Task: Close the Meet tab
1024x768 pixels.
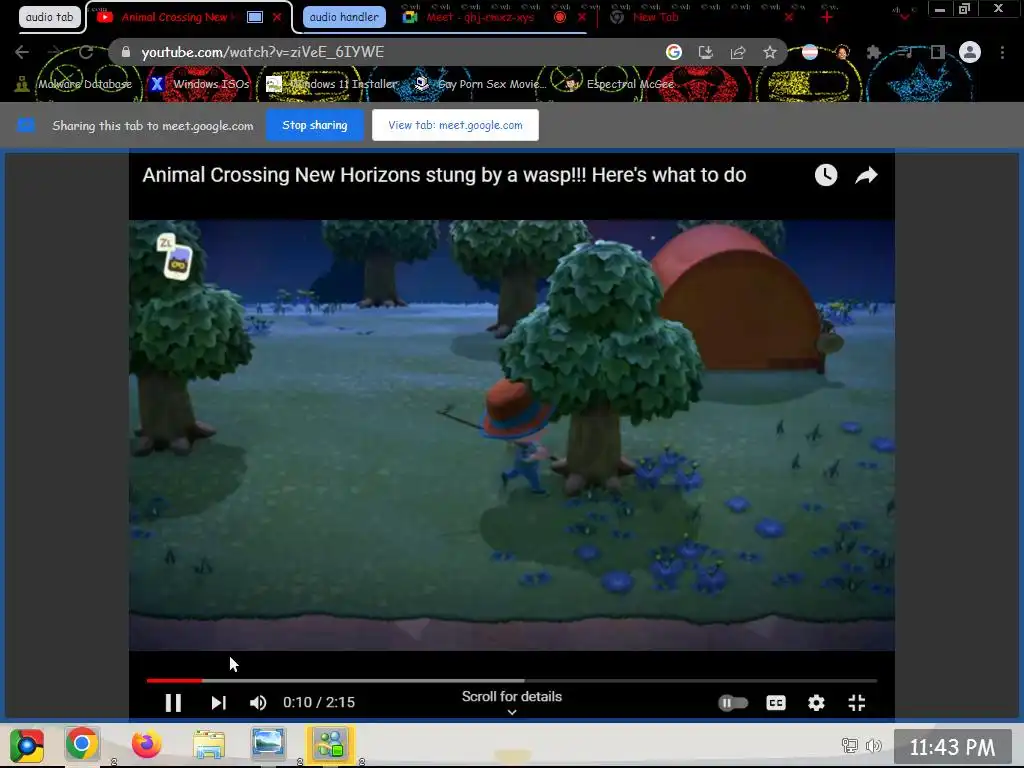Action: coord(582,17)
